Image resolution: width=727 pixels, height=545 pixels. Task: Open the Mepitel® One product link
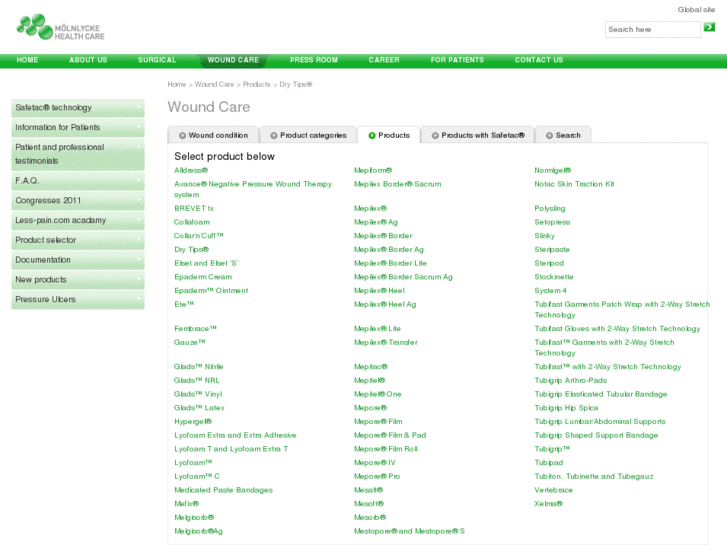click(x=377, y=394)
